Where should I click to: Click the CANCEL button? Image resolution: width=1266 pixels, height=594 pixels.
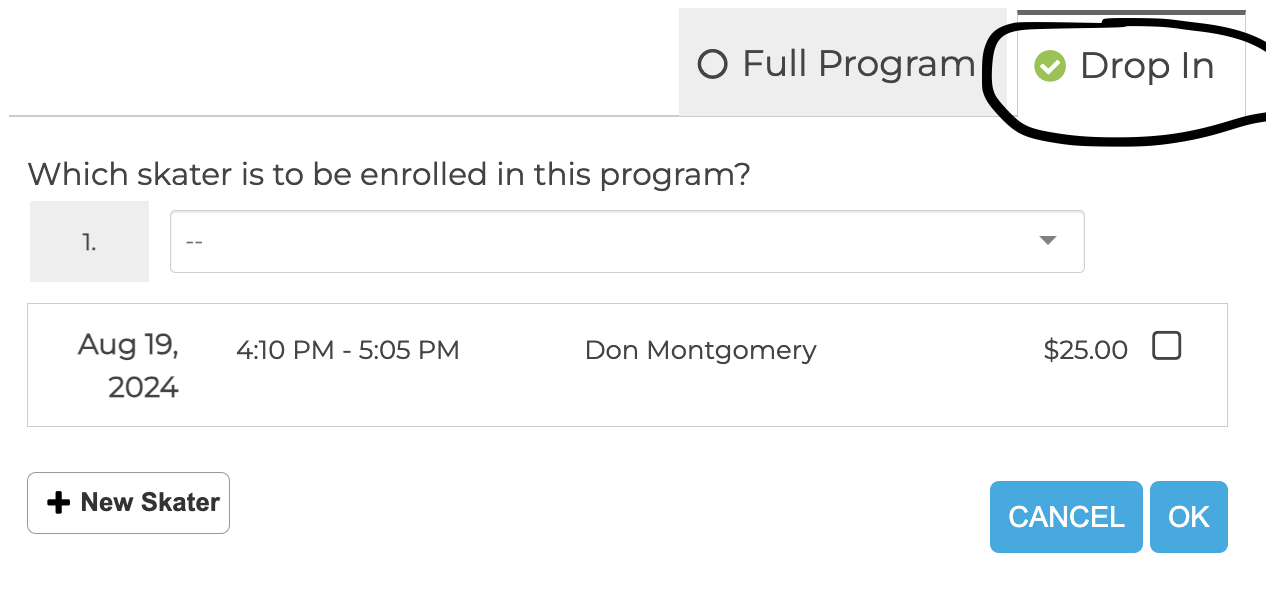tap(1066, 517)
